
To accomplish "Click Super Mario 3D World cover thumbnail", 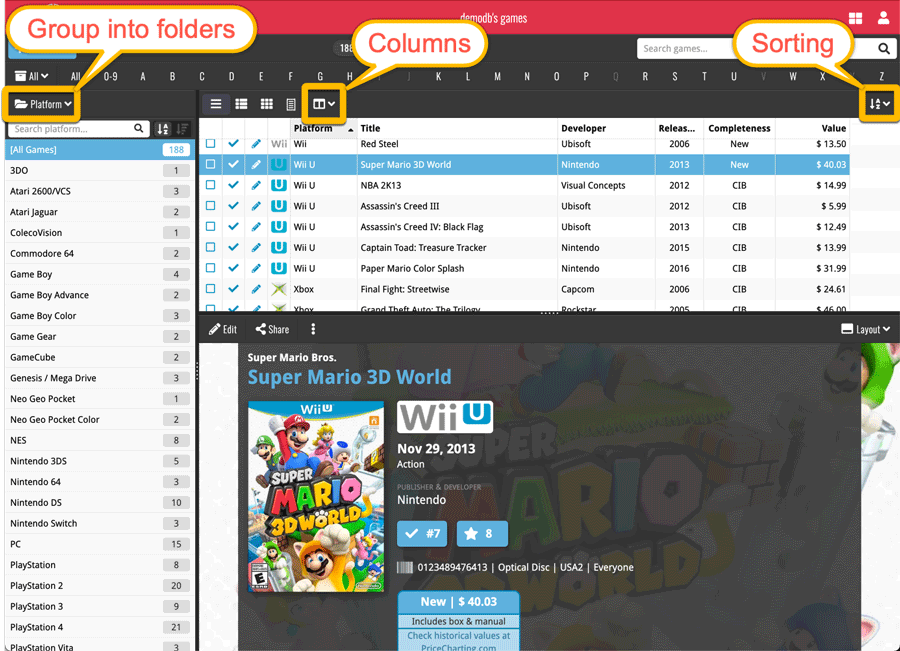I will [x=316, y=497].
